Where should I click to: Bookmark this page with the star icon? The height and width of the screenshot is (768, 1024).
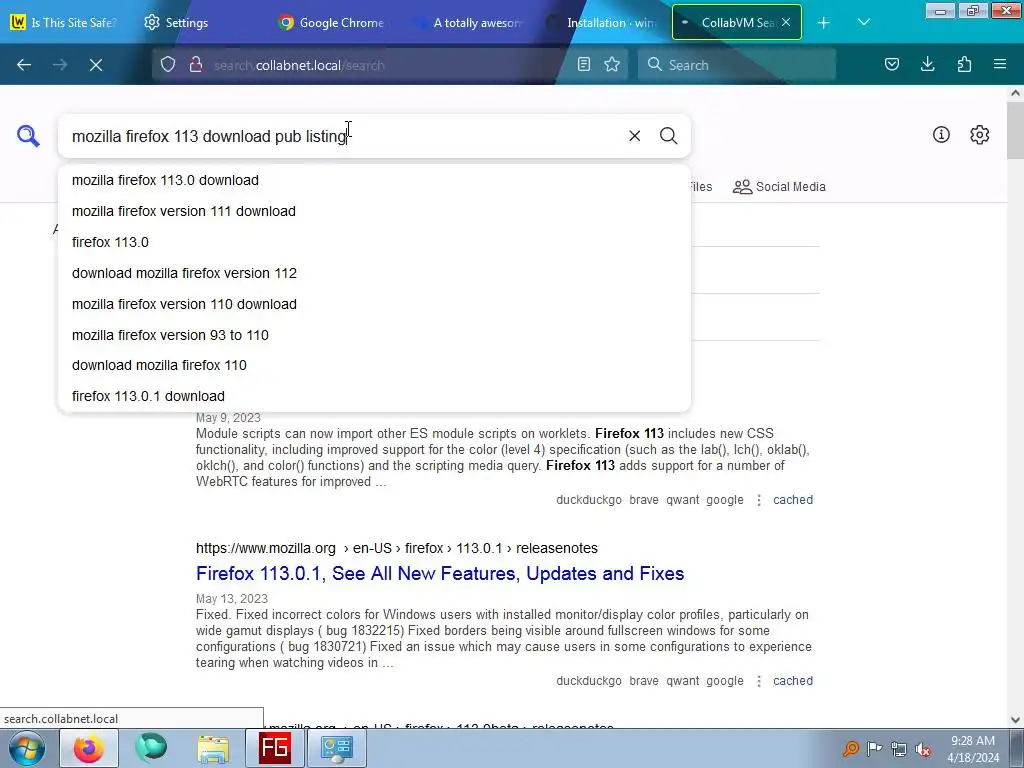(612, 64)
